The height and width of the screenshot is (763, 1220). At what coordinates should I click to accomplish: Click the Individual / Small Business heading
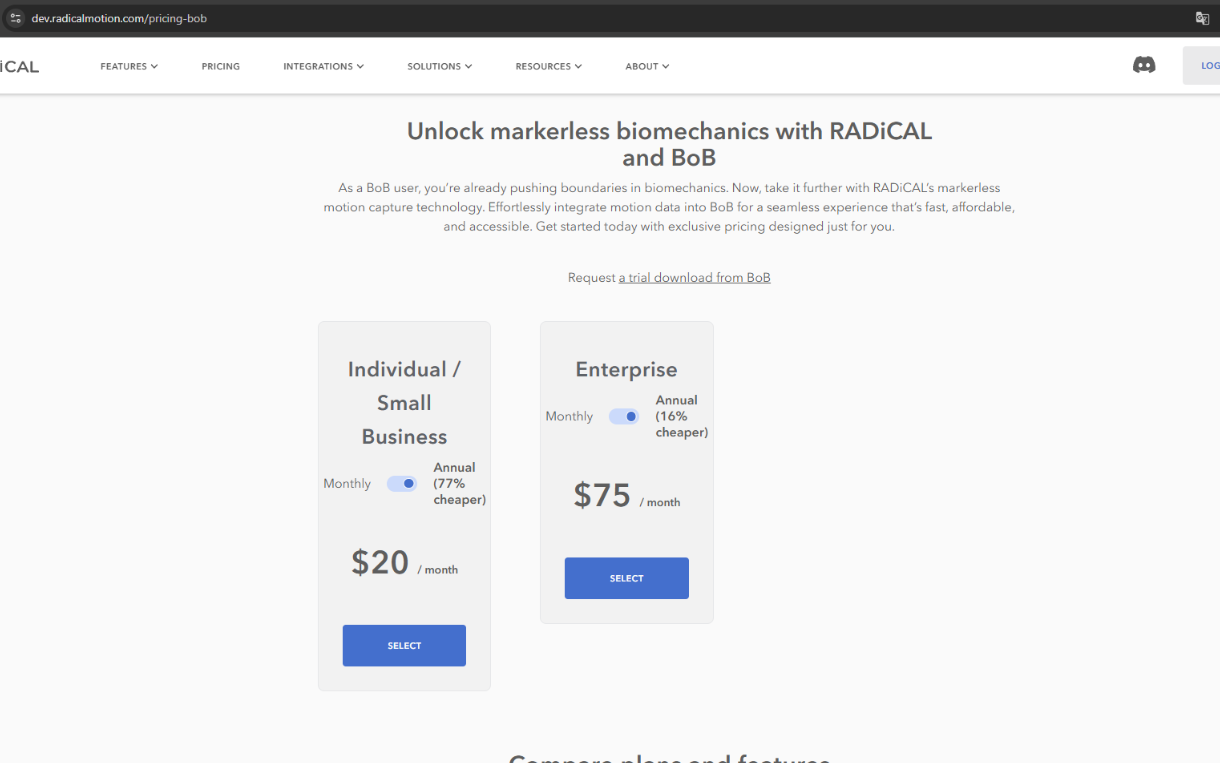click(404, 403)
